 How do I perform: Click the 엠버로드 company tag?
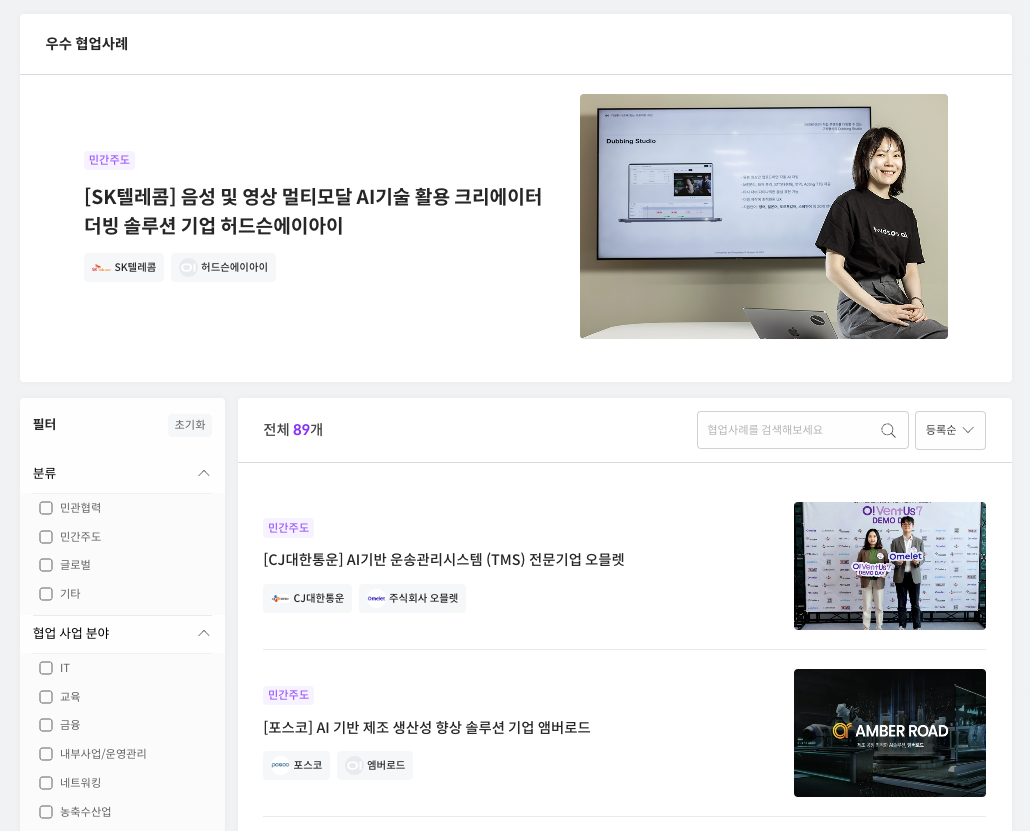(375, 765)
